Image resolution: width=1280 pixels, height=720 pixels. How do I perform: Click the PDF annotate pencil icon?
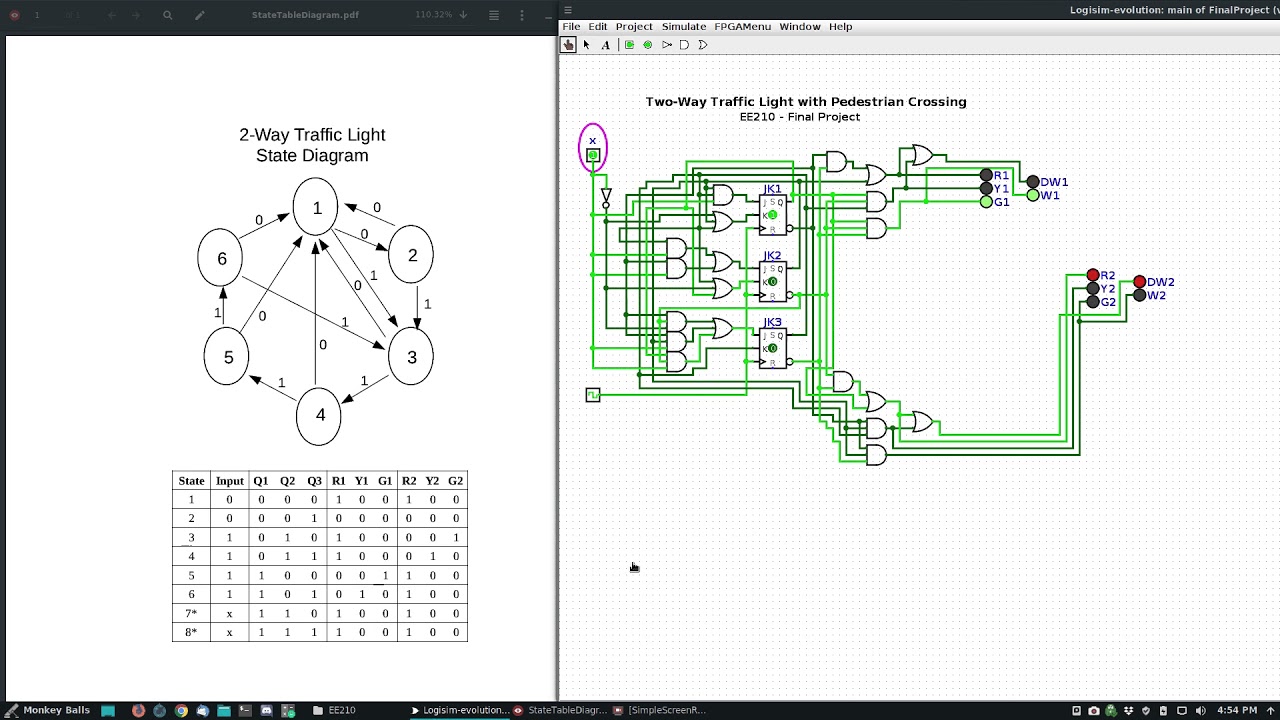200,15
